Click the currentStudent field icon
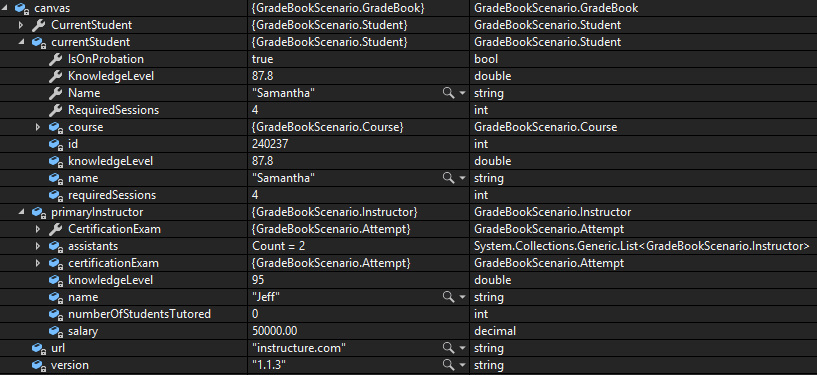 (39, 42)
